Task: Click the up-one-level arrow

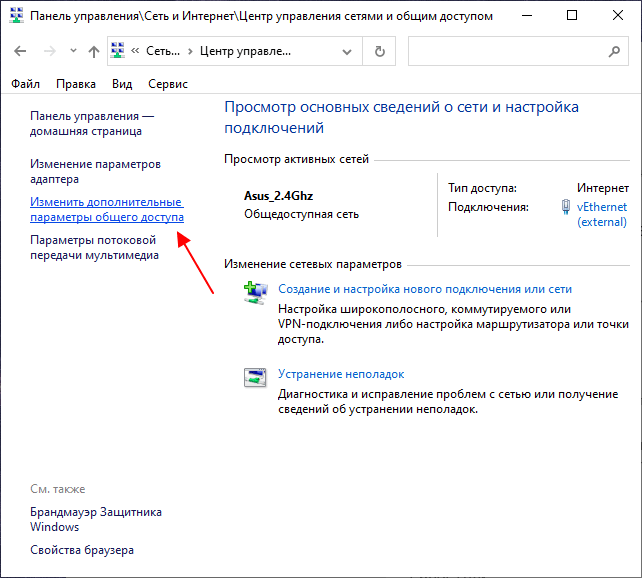Action: (93, 51)
